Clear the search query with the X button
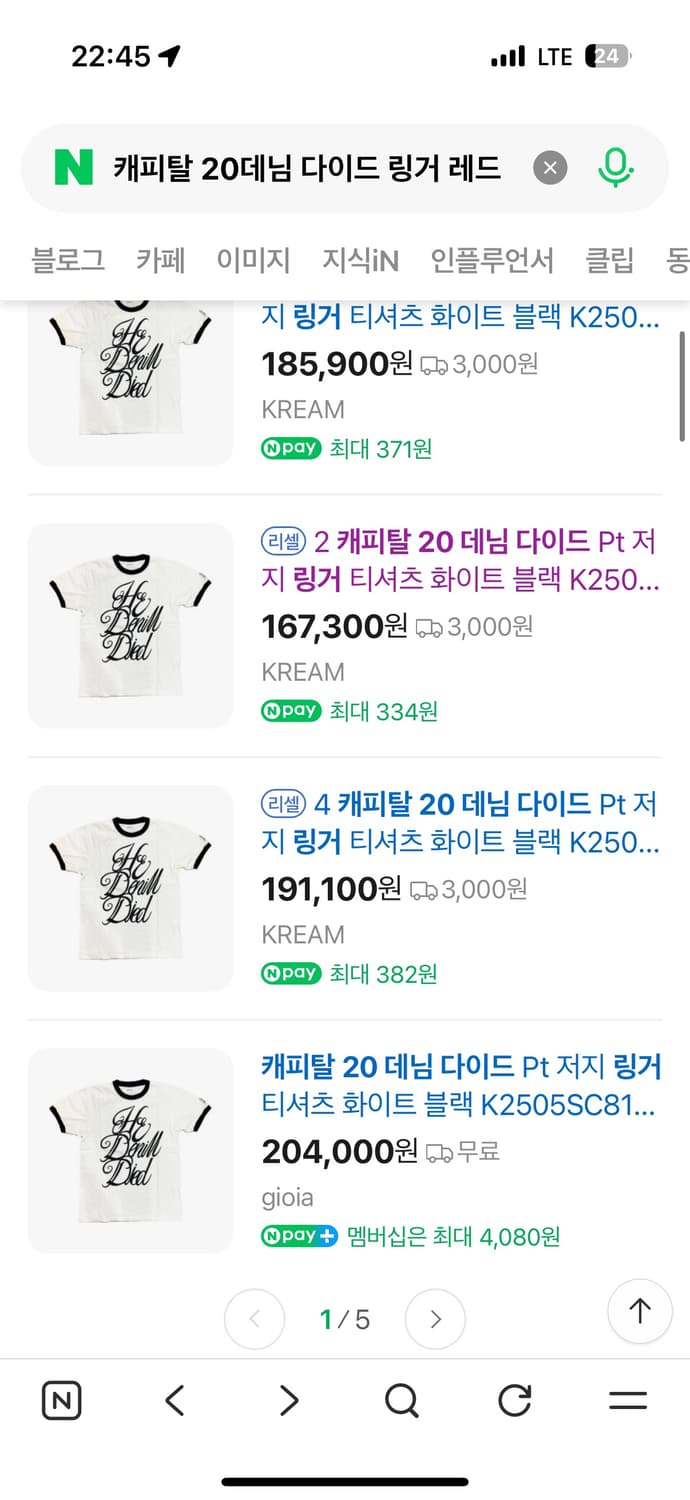 coord(550,167)
